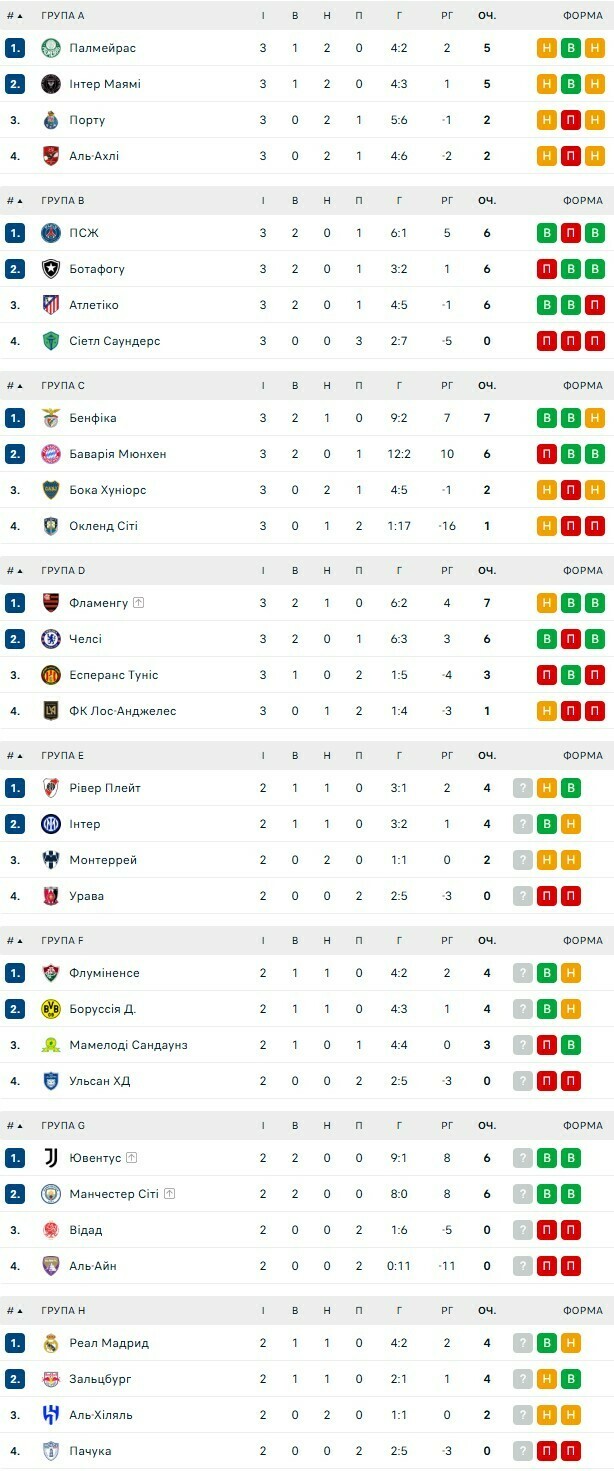The image size is (614, 1471).
Task: Click Seattle Sounders' last red П form badge
Action: click(595, 341)
